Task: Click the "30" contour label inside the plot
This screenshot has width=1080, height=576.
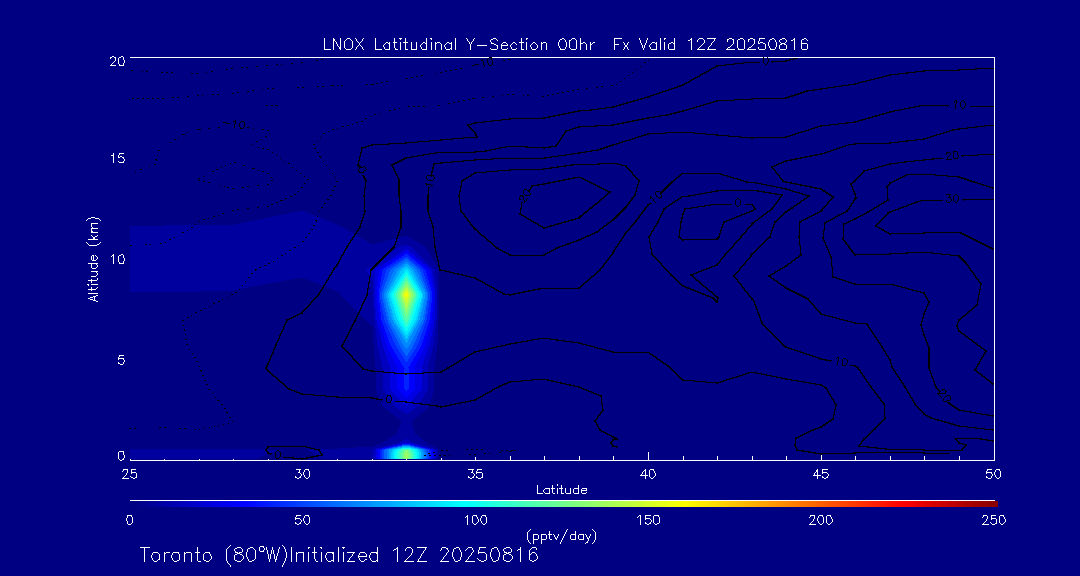Action: point(952,199)
